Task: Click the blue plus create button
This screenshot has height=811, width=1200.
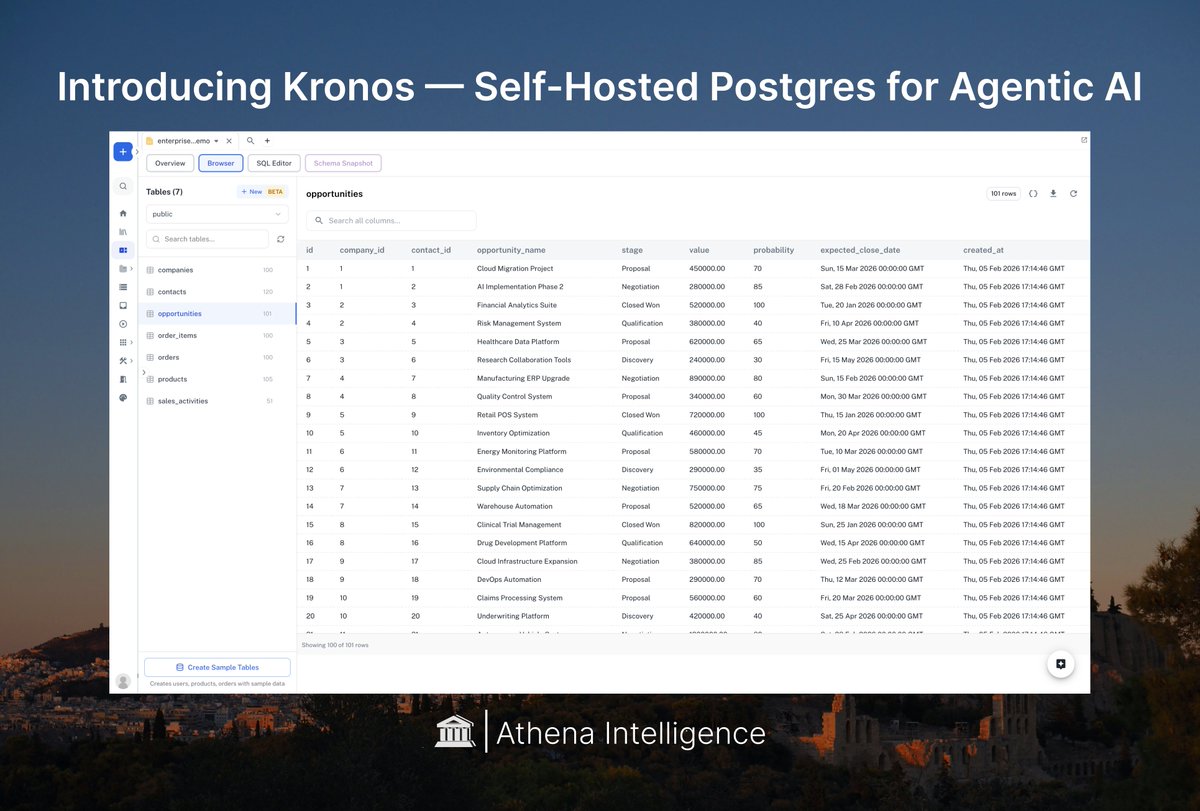Action: pyautogui.click(x=123, y=152)
